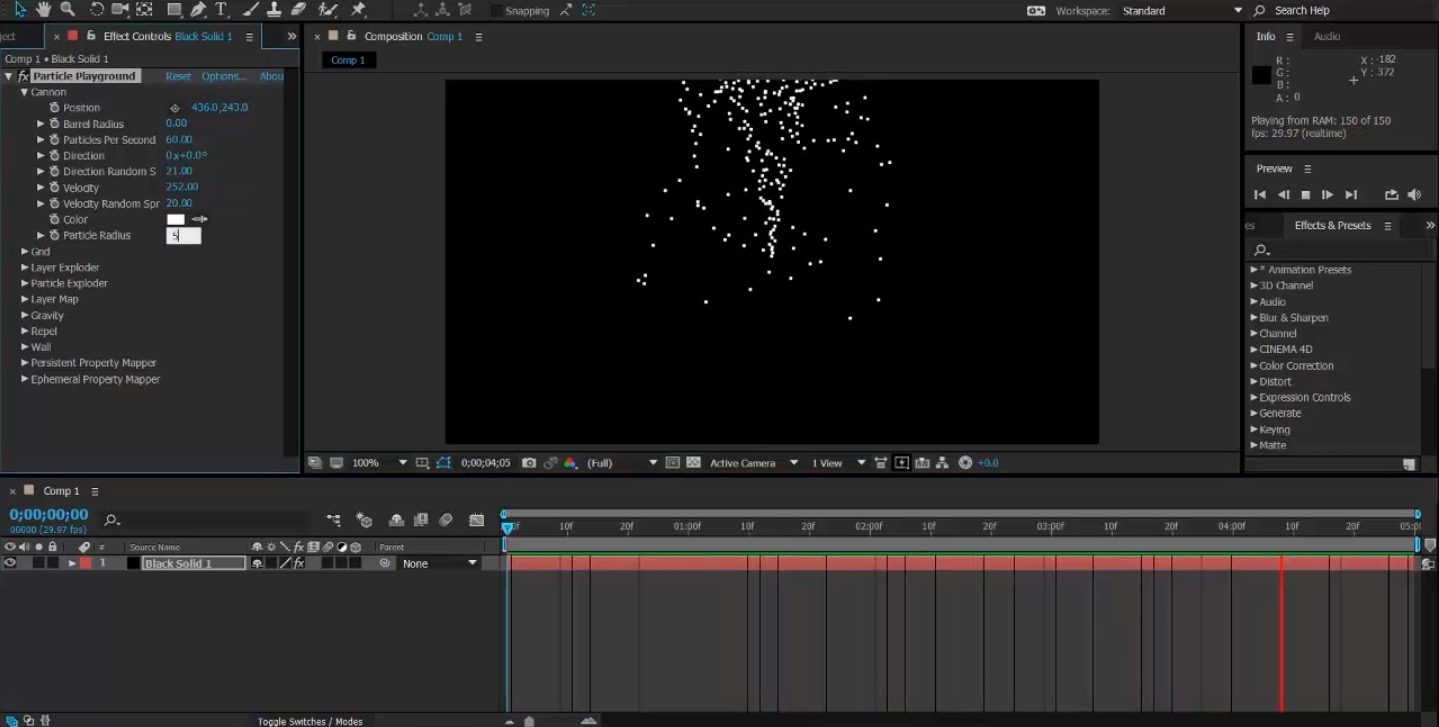Screen dimensions: 1439x727
Task: Open the Graph Editor icon
Action: (477, 520)
